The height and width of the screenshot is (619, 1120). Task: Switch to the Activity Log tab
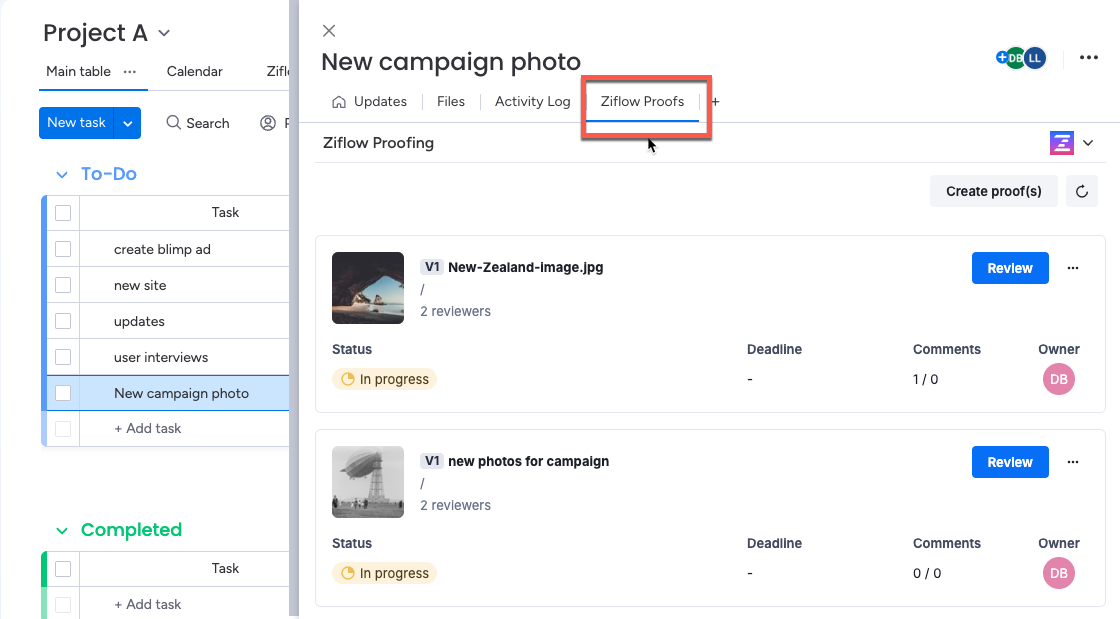point(532,102)
